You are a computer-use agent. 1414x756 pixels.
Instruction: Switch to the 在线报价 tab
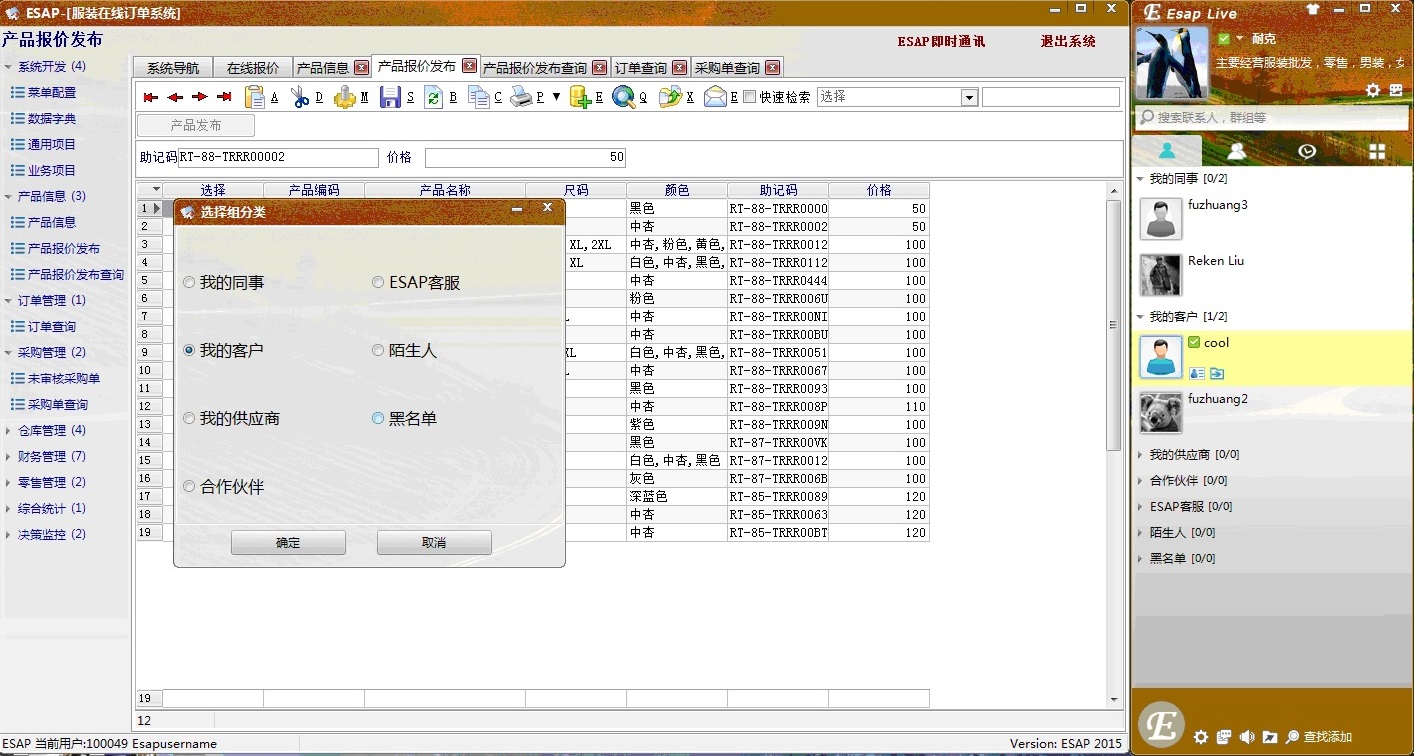(252, 68)
